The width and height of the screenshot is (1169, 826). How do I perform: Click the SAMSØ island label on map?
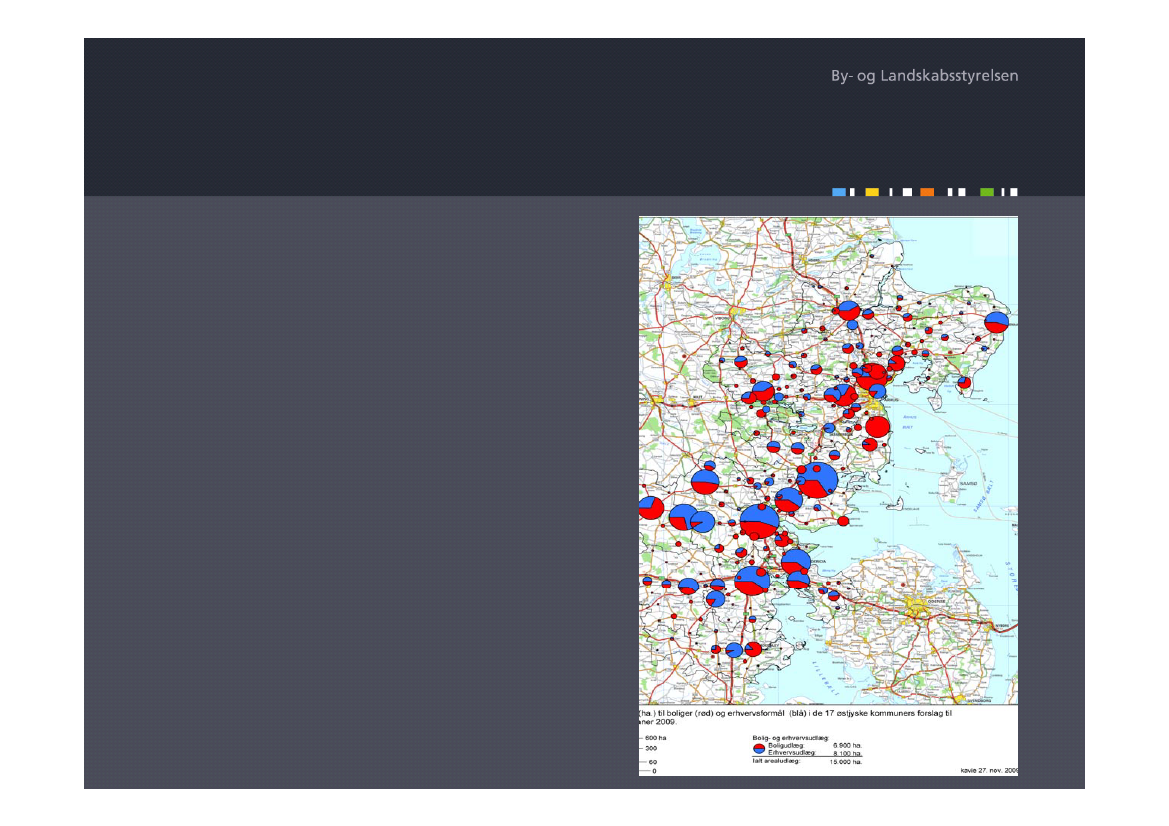[968, 484]
